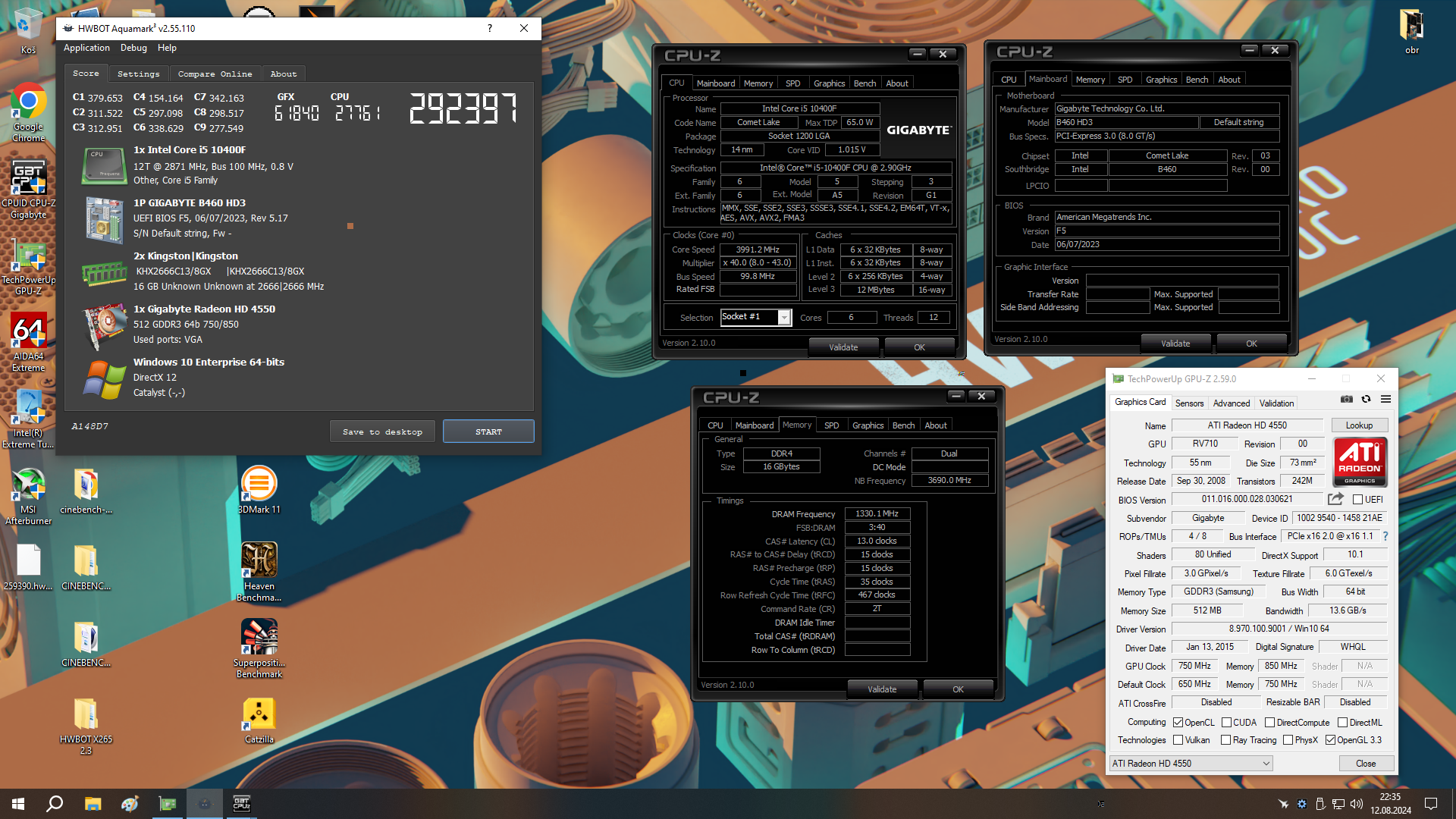Click the GPU-Z screenshot camera icon
Image resolution: width=1456 pixels, height=819 pixels.
1346,399
